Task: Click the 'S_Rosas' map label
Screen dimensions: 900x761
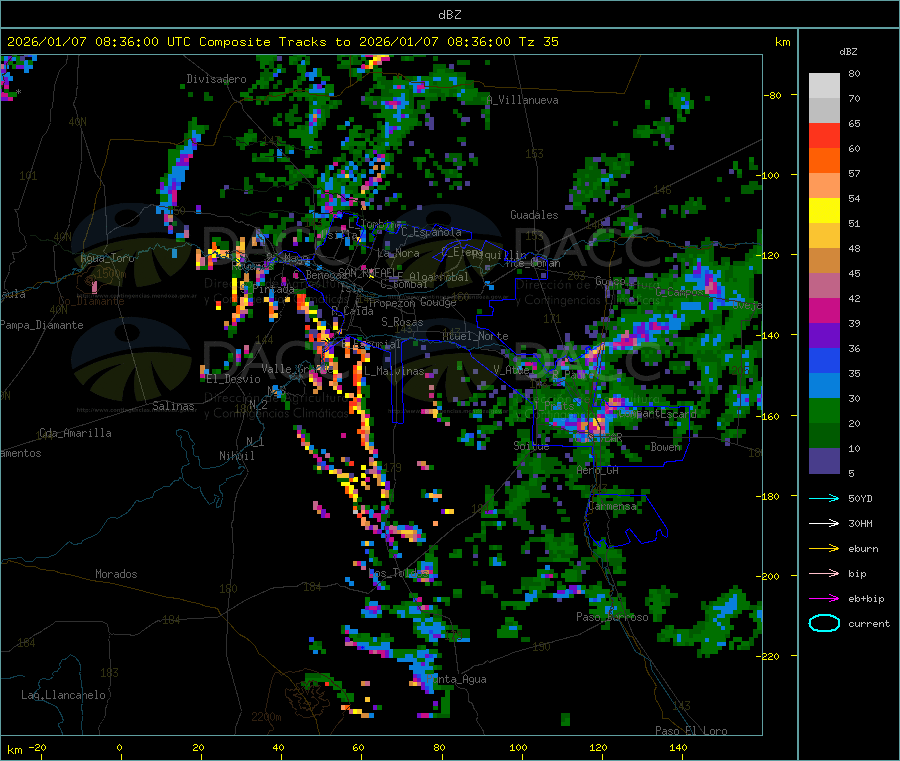Action: [x=402, y=322]
